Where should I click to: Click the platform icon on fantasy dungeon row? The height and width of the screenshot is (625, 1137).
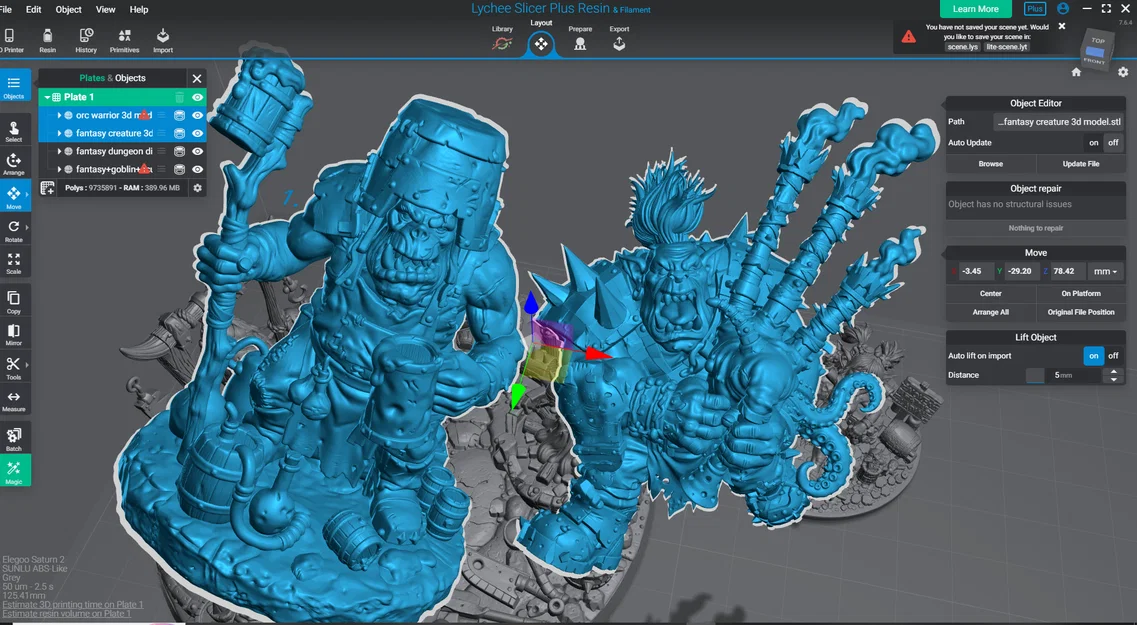pyautogui.click(x=180, y=152)
